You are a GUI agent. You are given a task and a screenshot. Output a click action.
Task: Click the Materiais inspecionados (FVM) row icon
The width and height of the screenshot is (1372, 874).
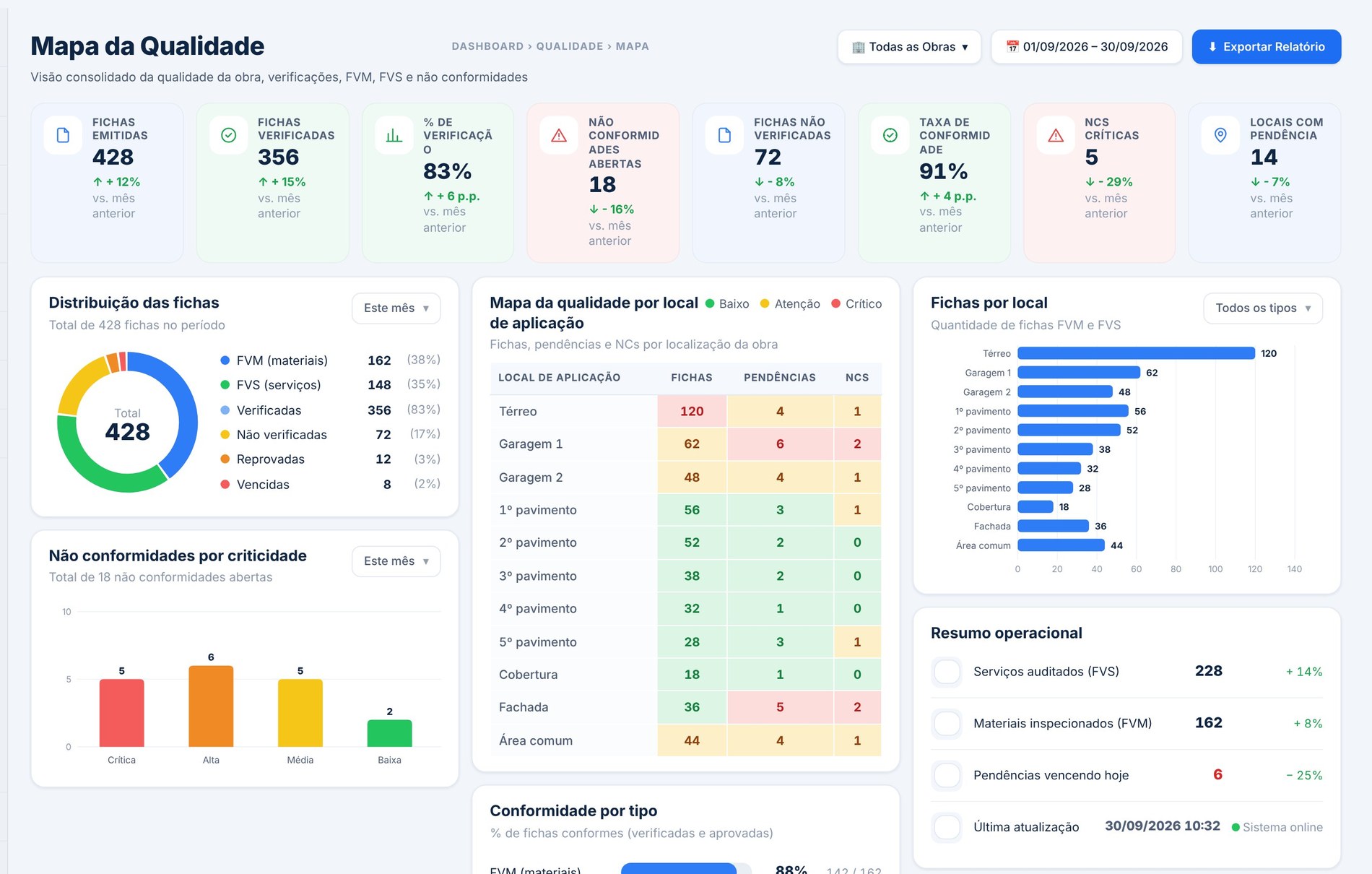point(947,724)
